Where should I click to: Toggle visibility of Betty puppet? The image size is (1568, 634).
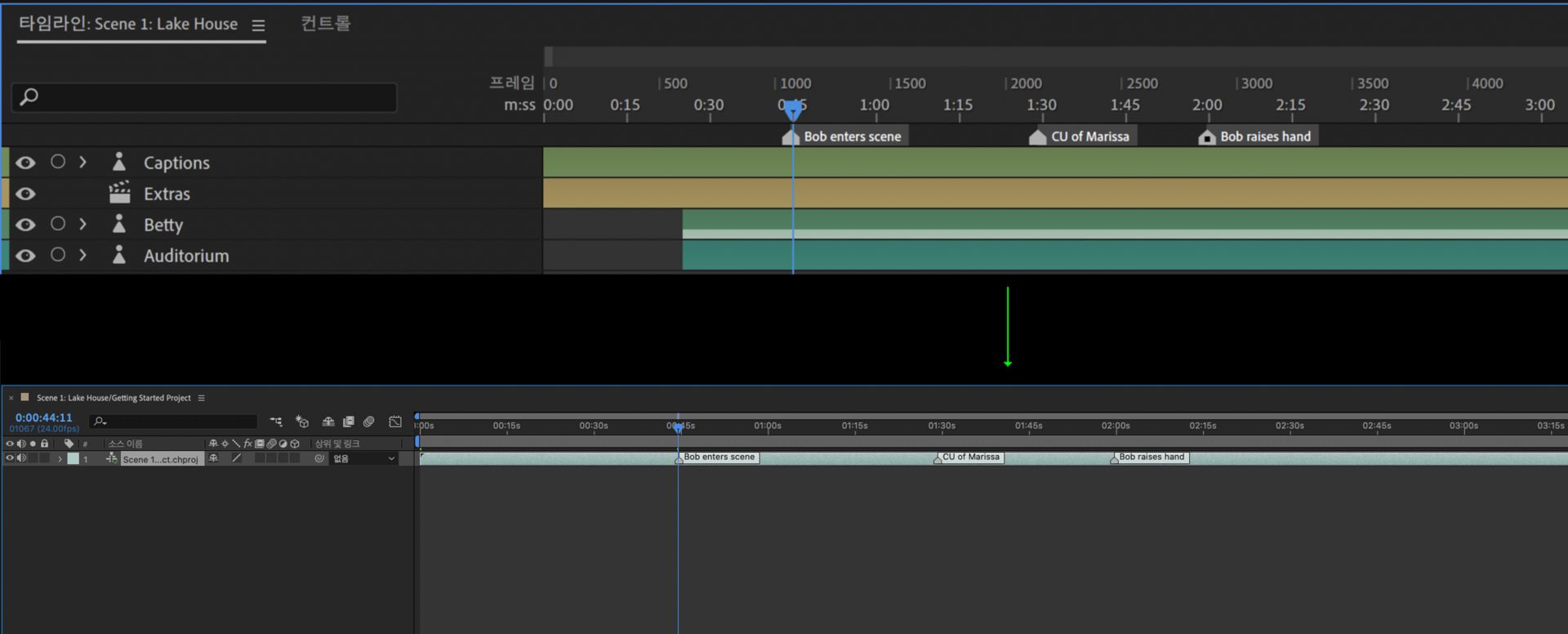(x=25, y=225)
